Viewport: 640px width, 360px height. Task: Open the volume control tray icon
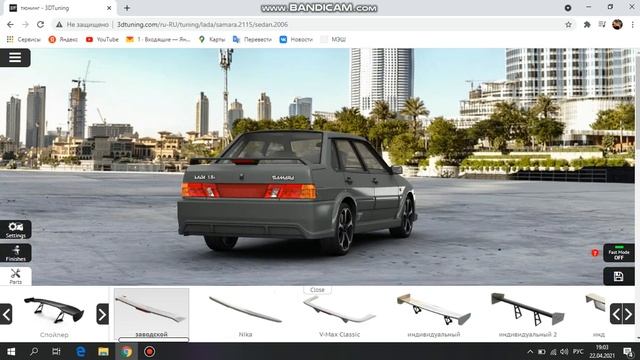pyautogui.click(x=564, y=351)
